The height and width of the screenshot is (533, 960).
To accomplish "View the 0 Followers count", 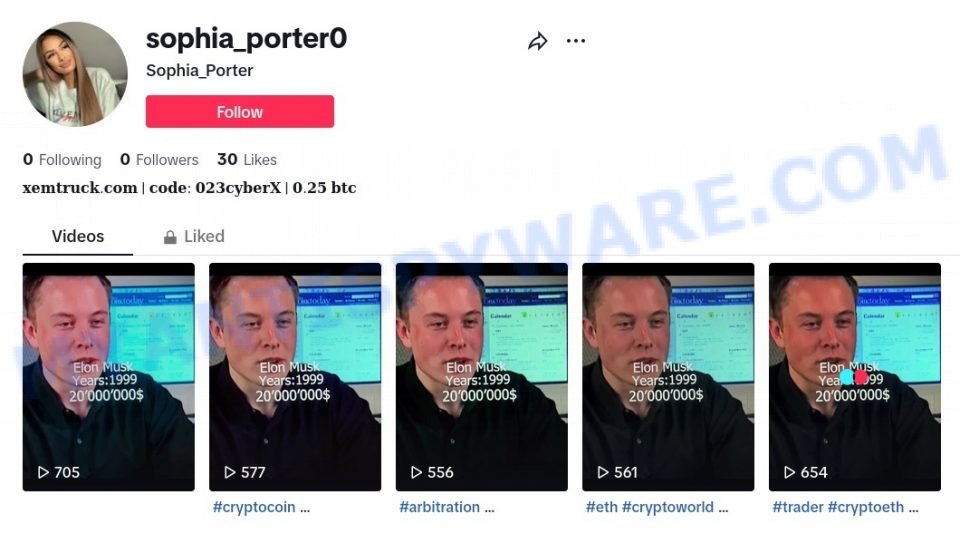I will (159, 160).
